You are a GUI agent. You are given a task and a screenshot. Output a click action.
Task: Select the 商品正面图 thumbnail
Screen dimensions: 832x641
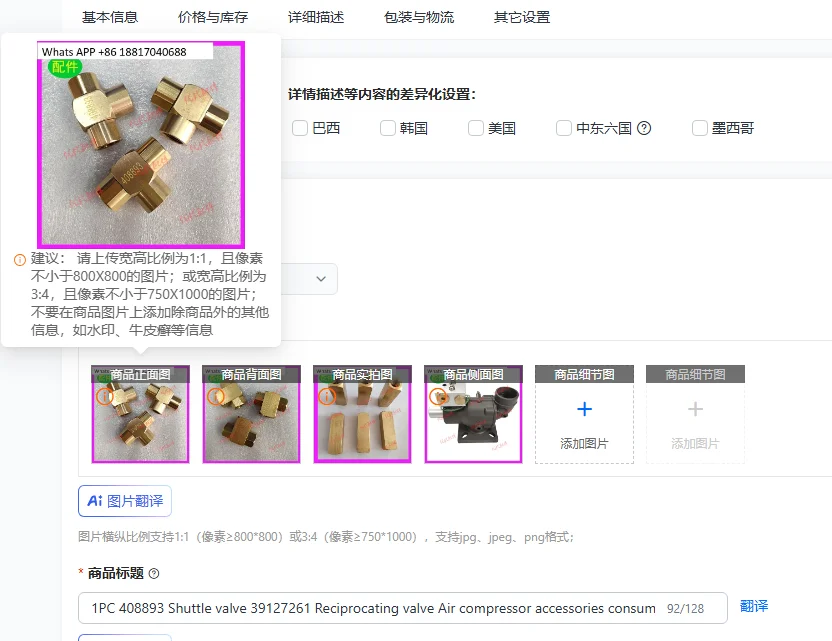pos(141,414)
